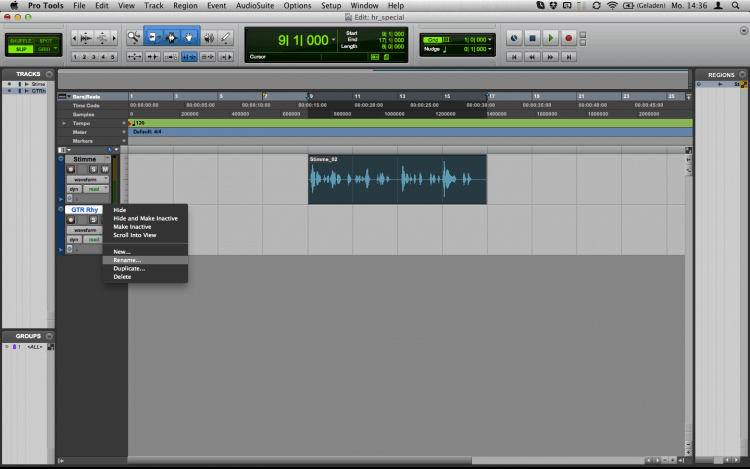
Task: Go to end transport button
Action: (568, 57)
